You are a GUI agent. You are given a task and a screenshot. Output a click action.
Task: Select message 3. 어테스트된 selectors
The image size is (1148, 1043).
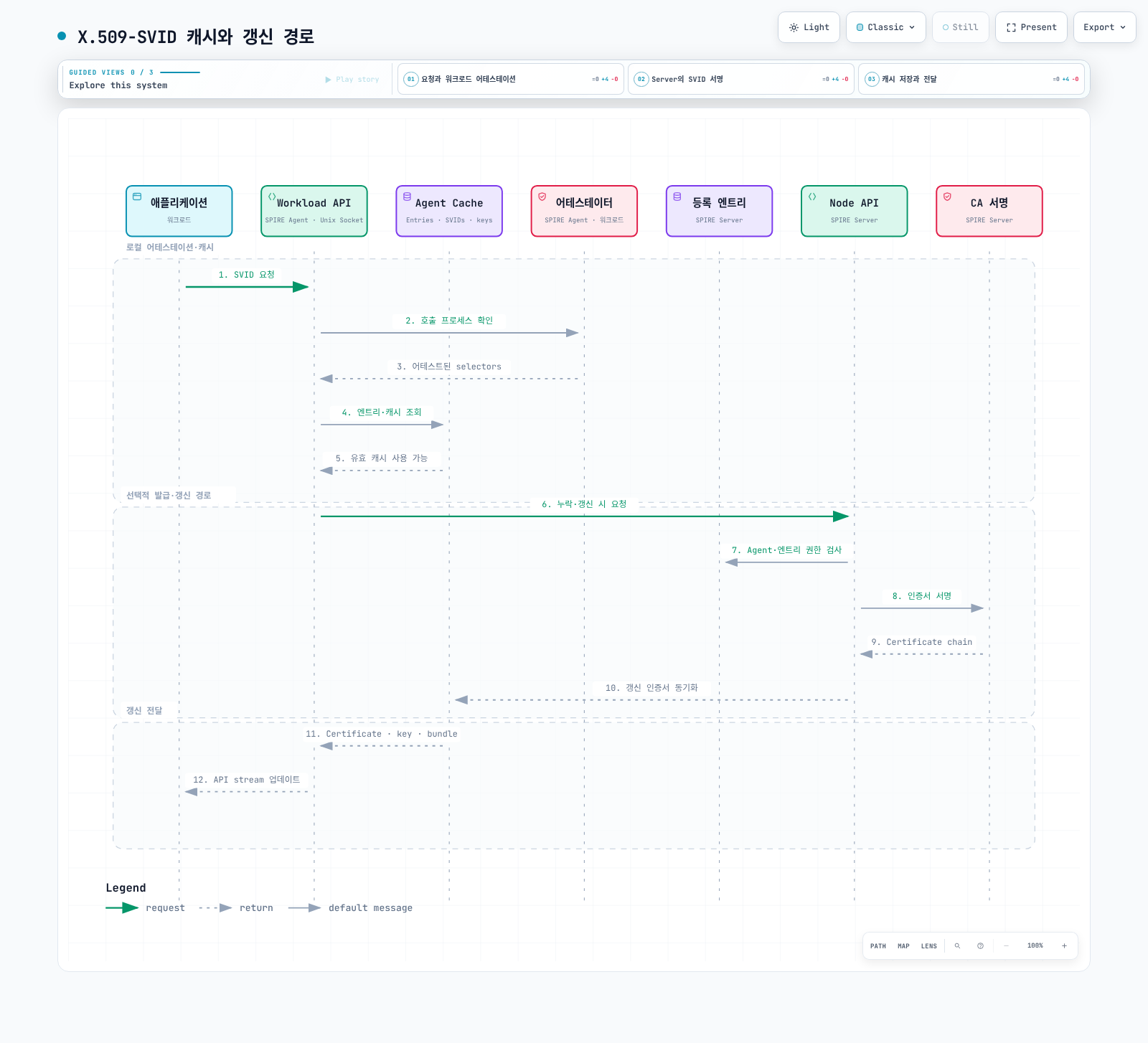click(449, 367)
